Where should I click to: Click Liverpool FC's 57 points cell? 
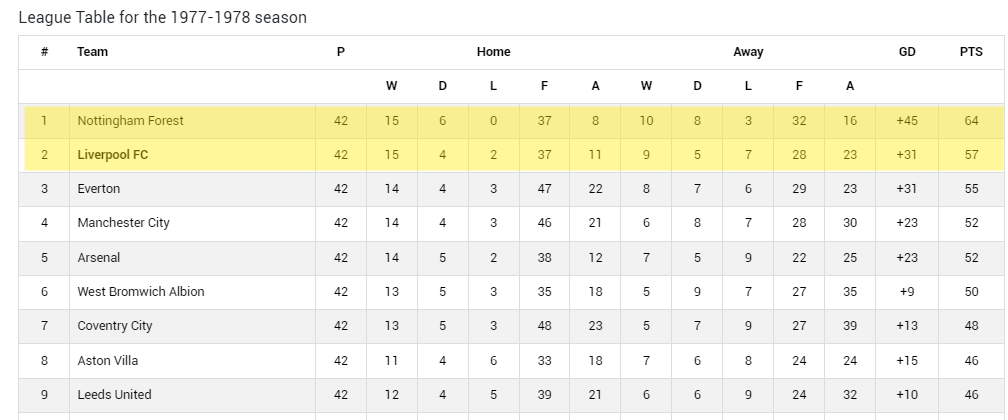pyautogui.click(x=971, y=155)
